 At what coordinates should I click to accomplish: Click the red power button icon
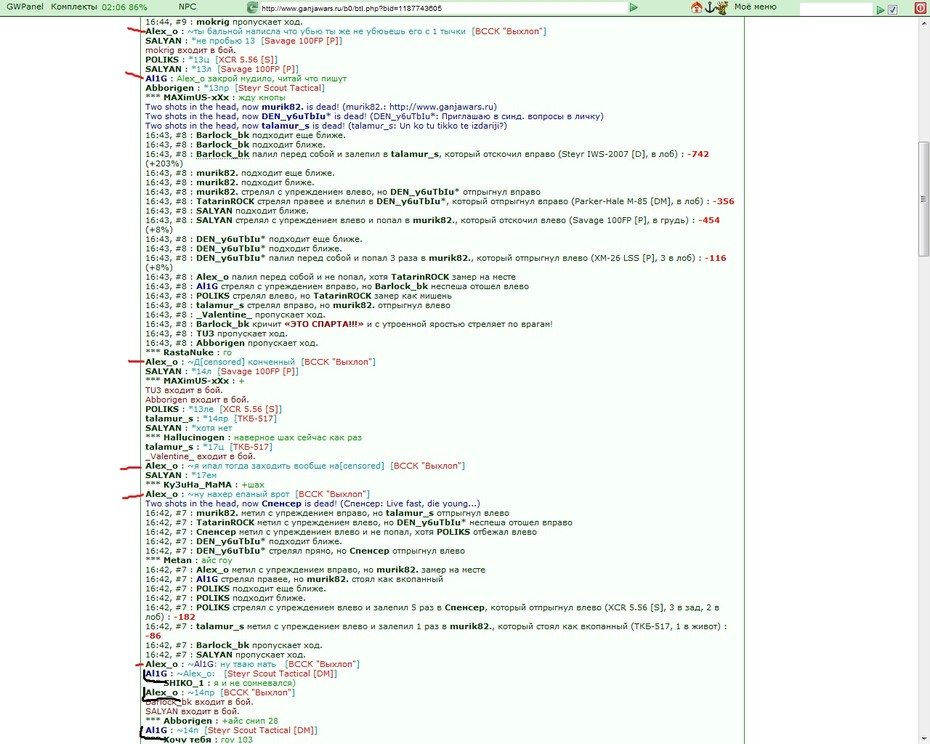coord(920,8)
